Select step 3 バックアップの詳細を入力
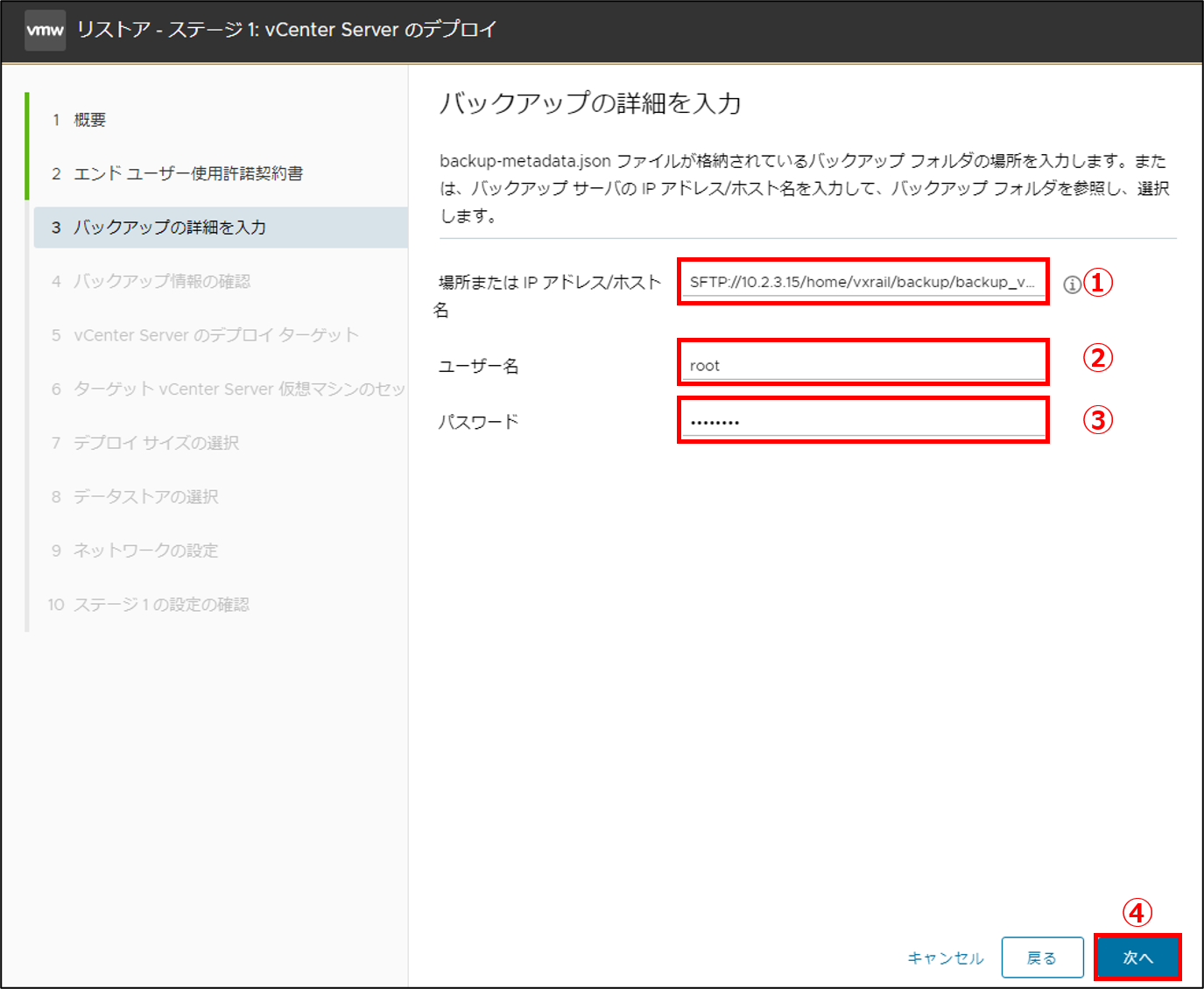Viewport: 1204px width, 989px height. [x=221, y=228]
